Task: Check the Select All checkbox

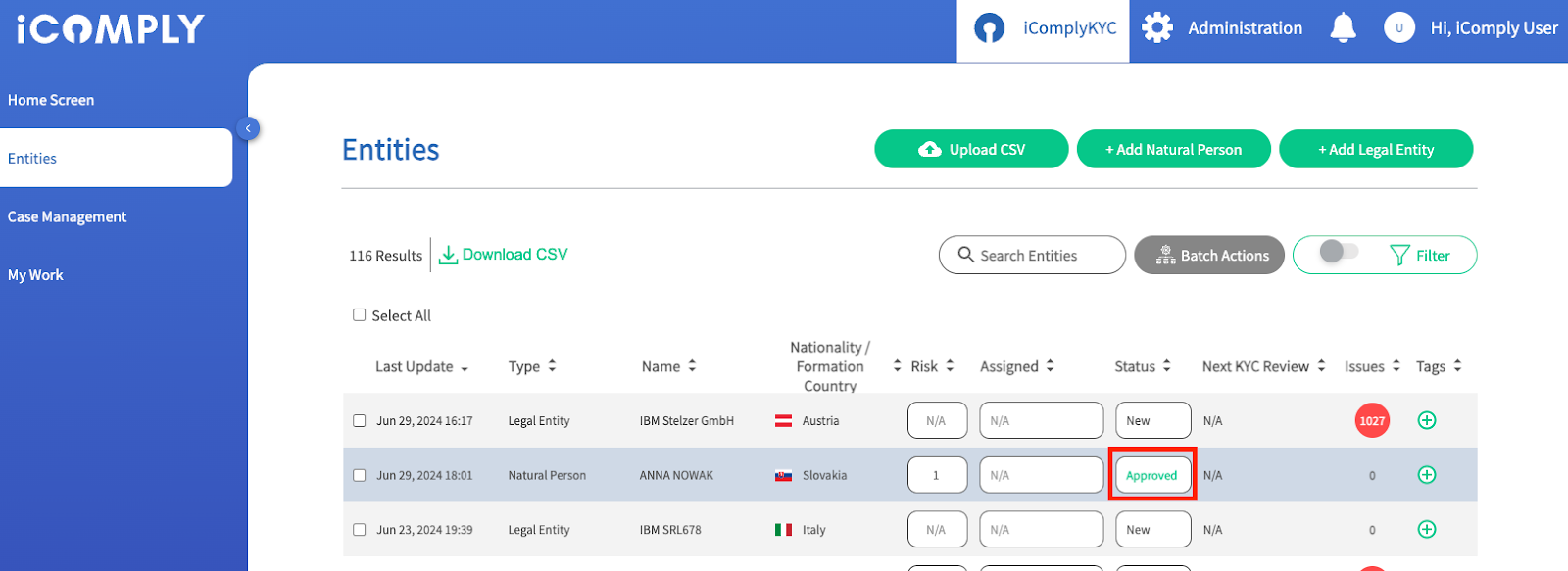Action: [359, 315]
